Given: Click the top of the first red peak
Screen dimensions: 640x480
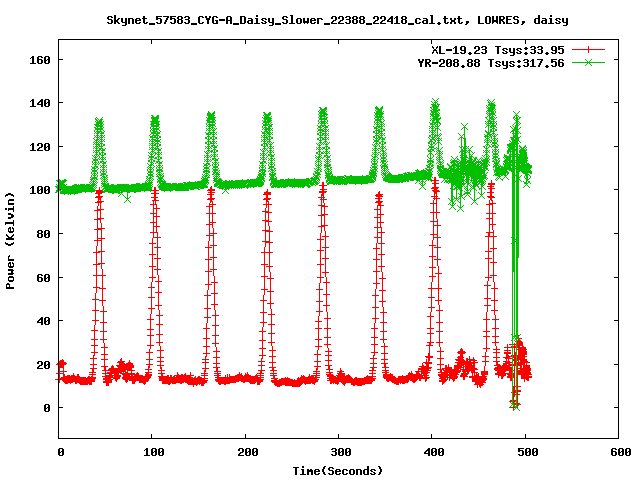Looking at the screenshot, I should point(98,191).
